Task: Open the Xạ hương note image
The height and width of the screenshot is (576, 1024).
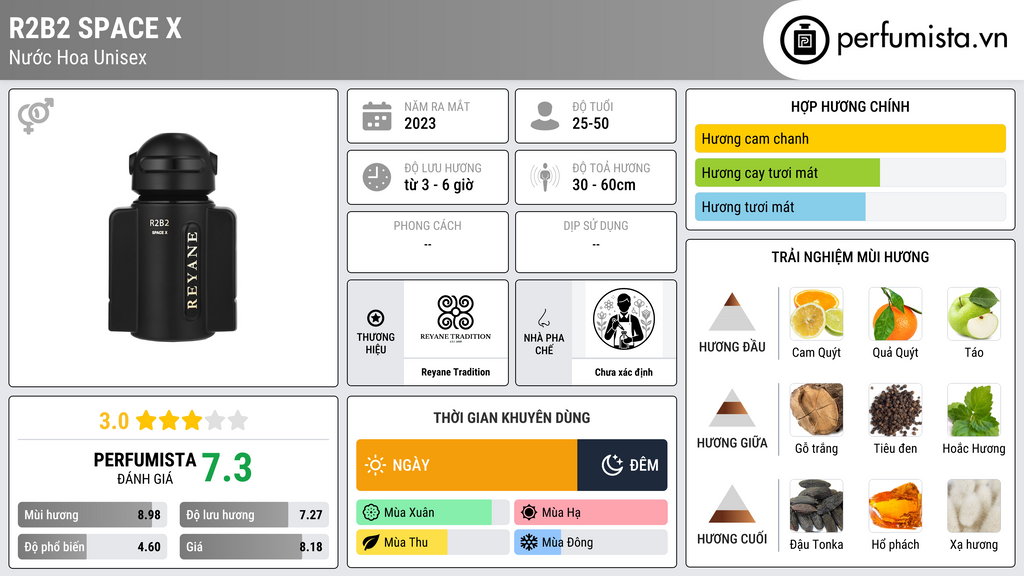Action: click(x=974, y=505)
